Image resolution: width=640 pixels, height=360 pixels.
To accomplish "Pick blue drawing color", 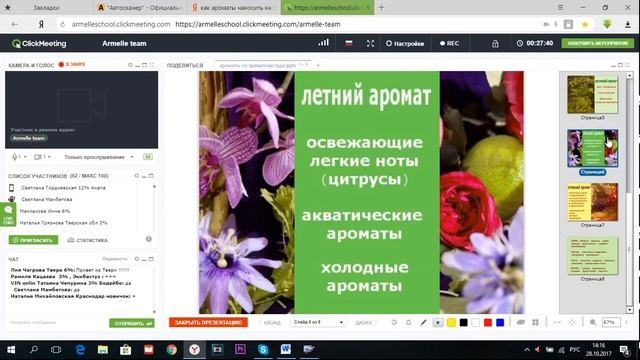I will click(x=500, y=322).
